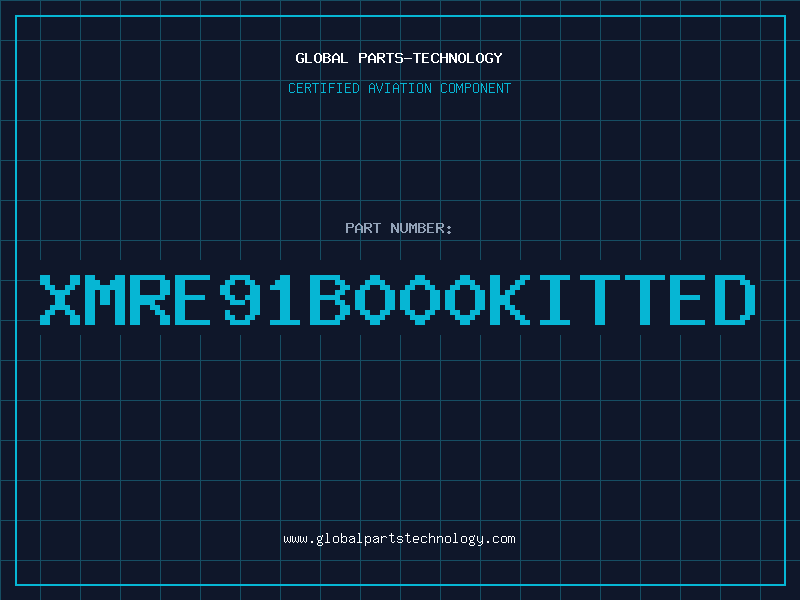
Task: Click the middle O of the three O's
Action: click(419, 299)
